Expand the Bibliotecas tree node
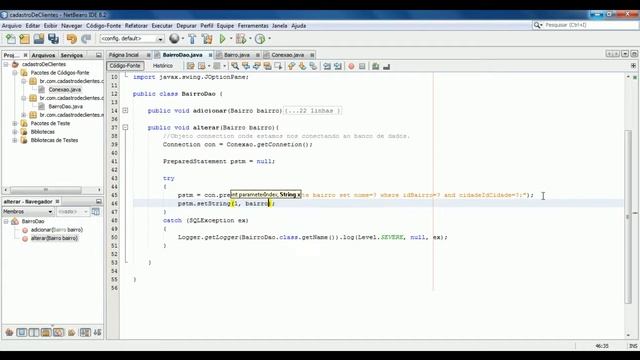640x360 pixels. 15,132
